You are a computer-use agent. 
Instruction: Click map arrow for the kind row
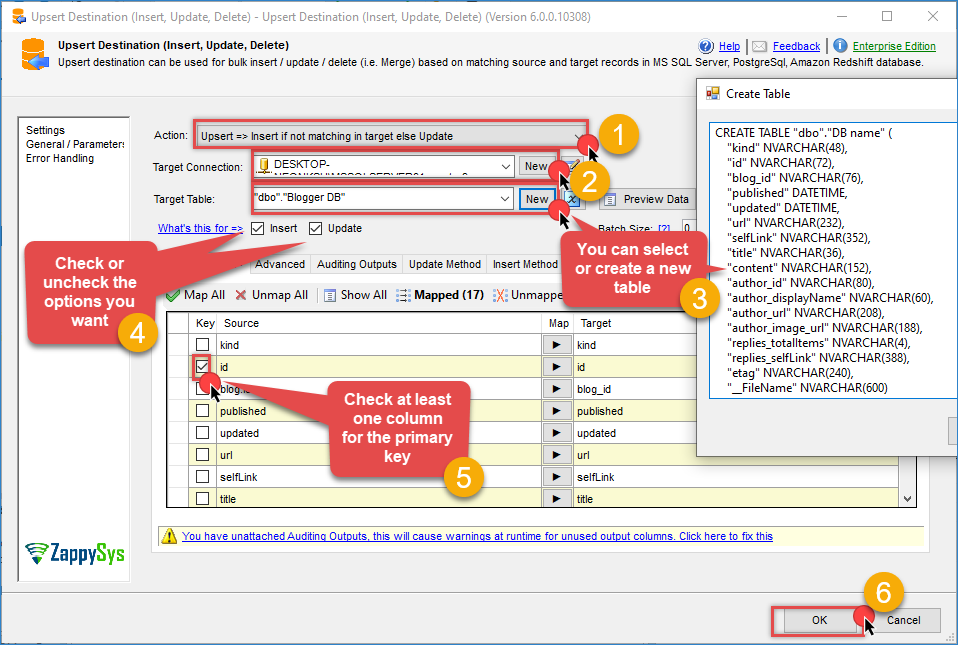click(x=555, y=345)
